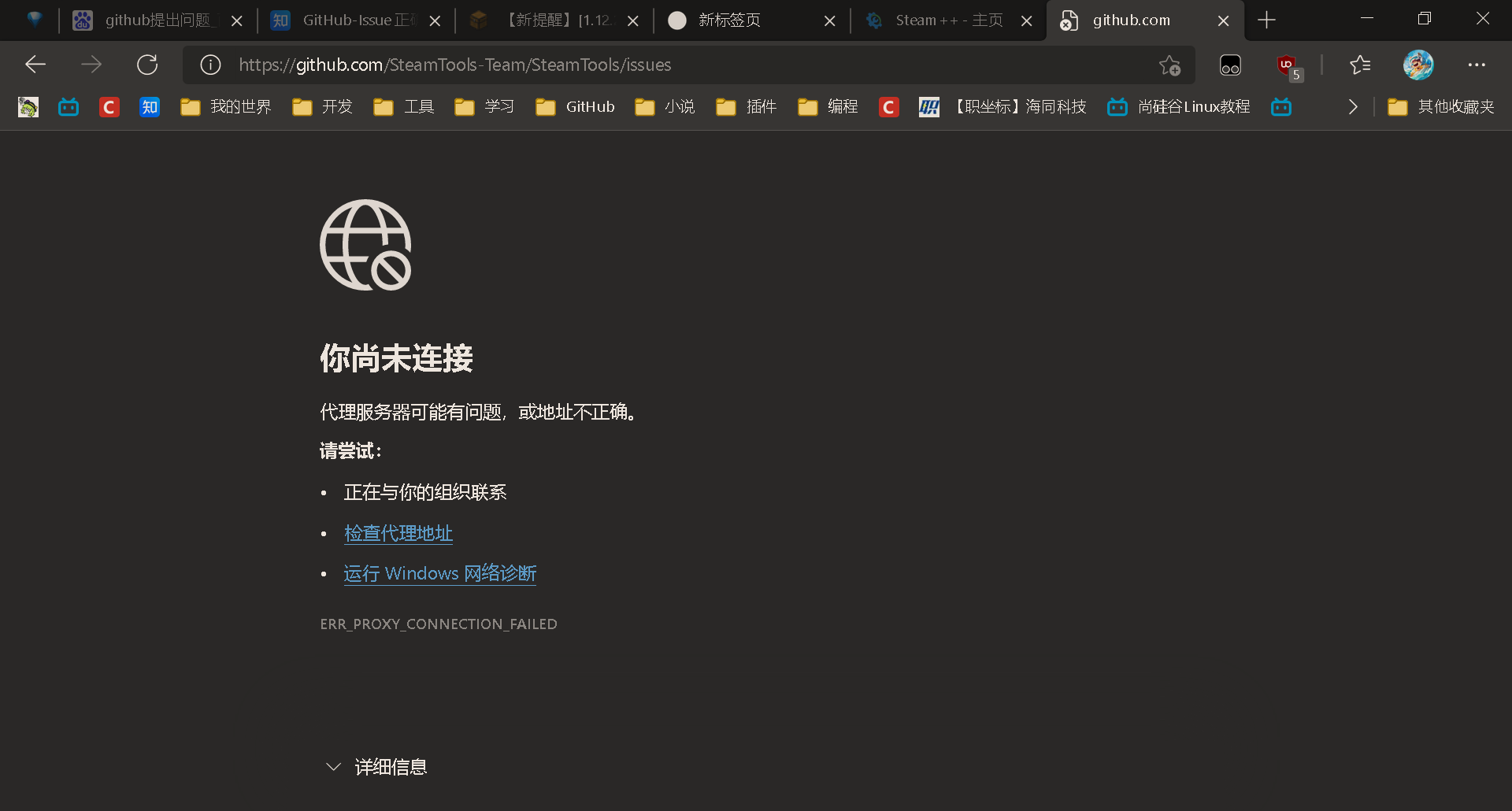Open GitHub bookmarks folder
1512x811 pixels.
575,107
